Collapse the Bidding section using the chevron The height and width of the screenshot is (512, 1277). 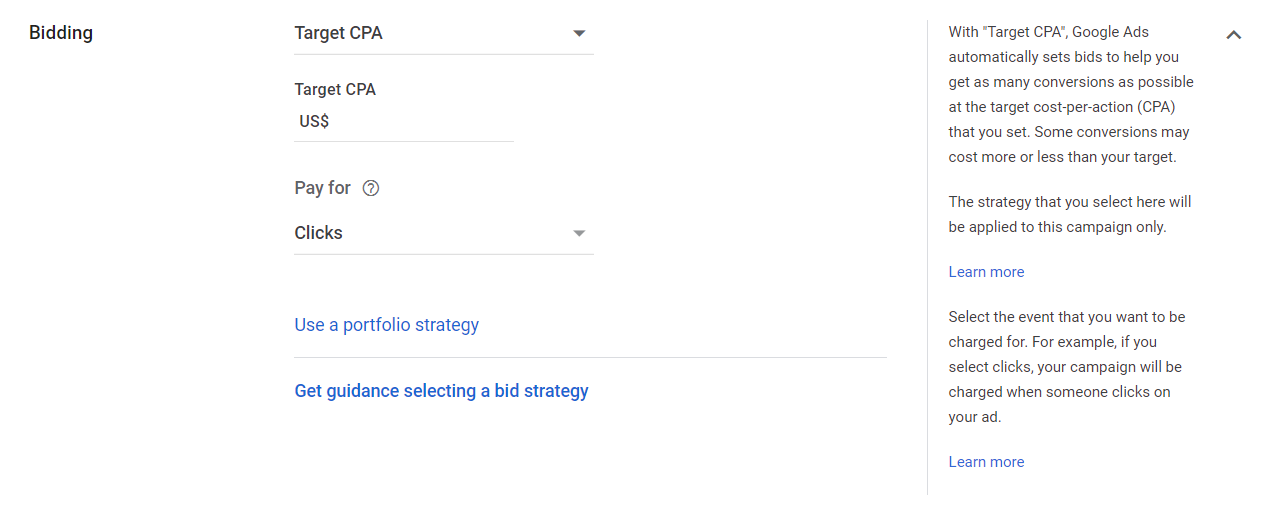1234,35
